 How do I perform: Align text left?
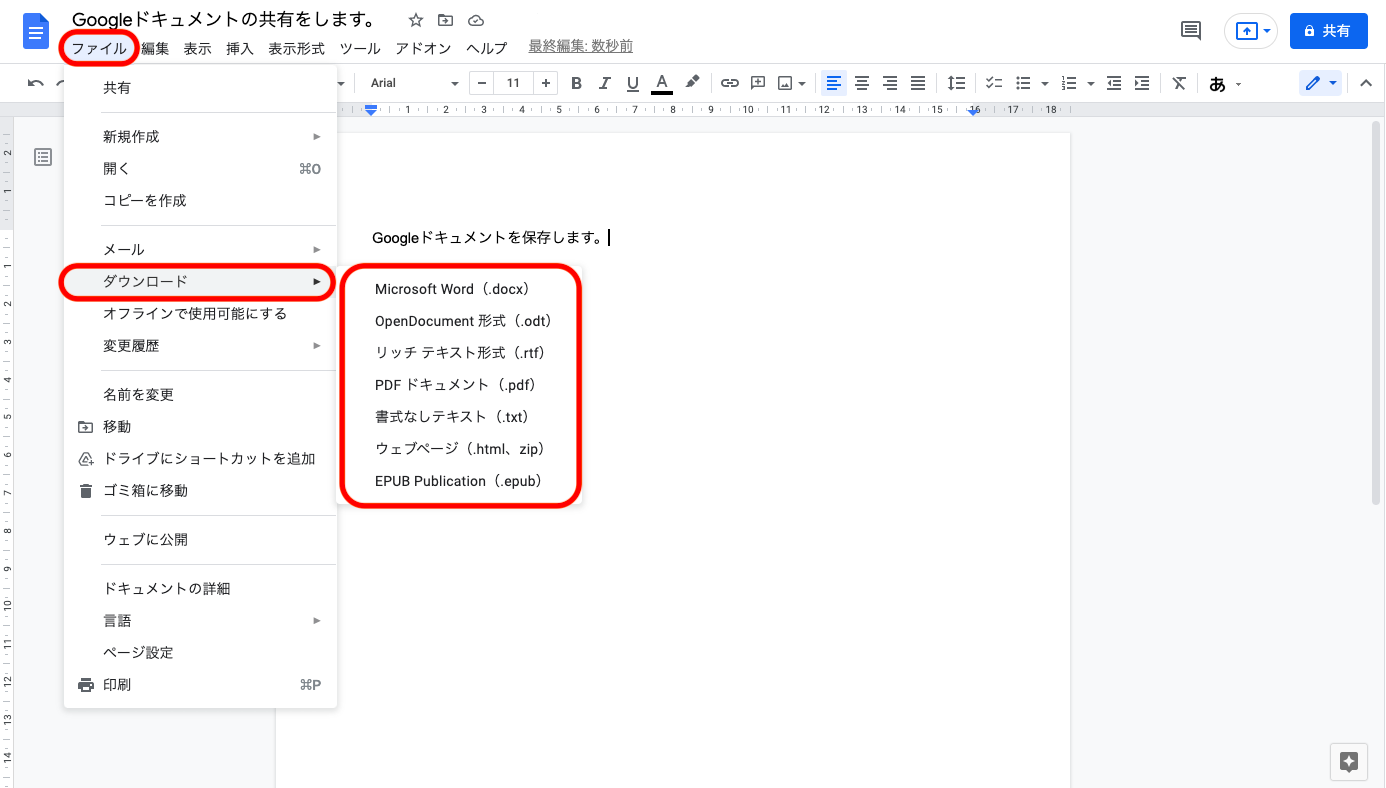point(834,84)
